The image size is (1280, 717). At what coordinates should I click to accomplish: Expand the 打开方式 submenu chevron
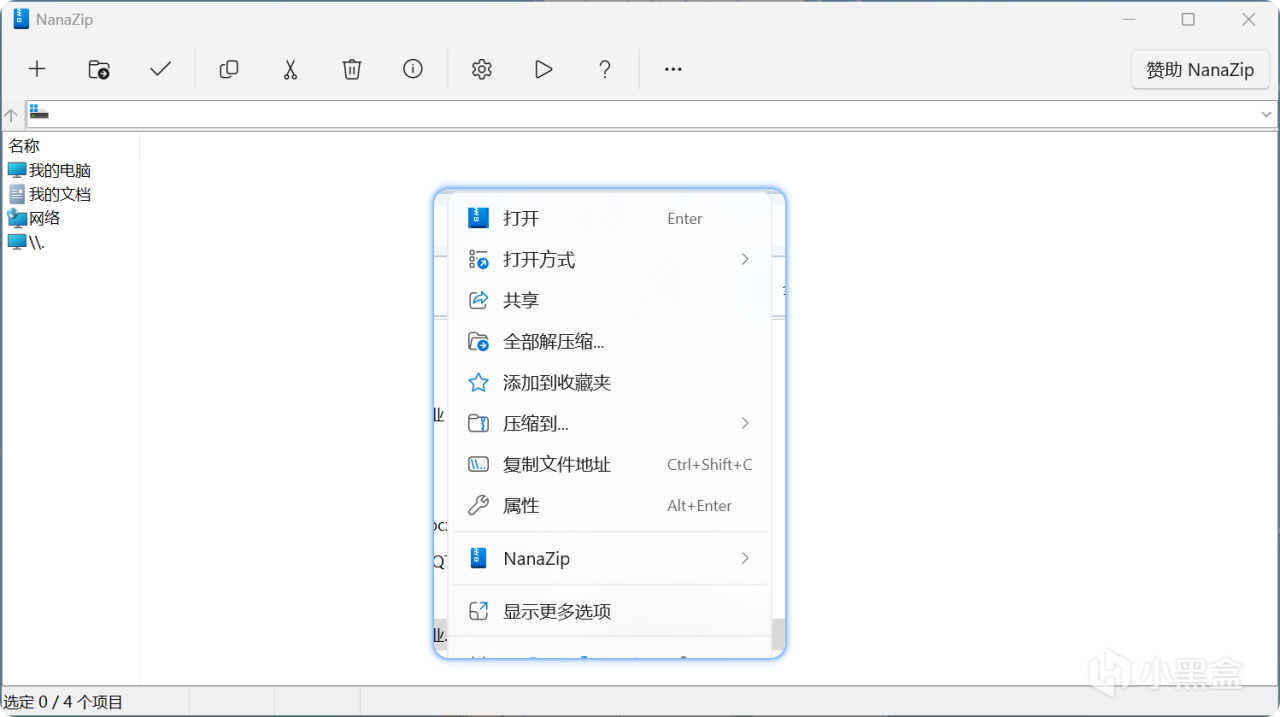tap(745, 259)
